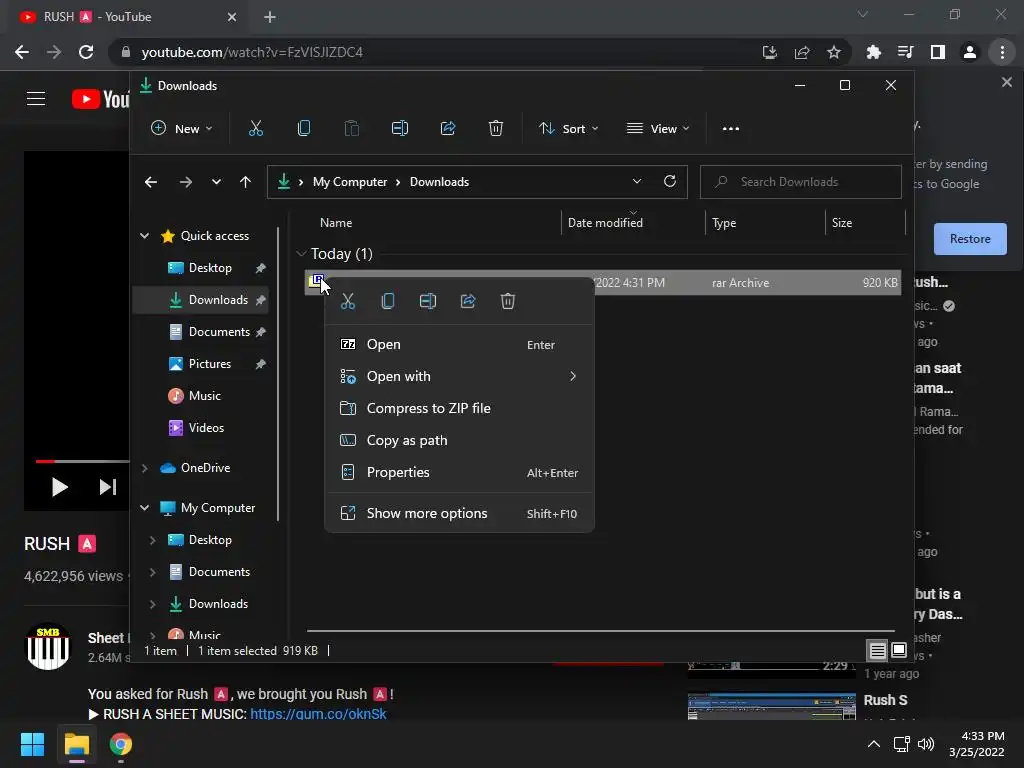Choose Open in the context menu
Screen dimensions: 1024x768
(x=459, y=344)
